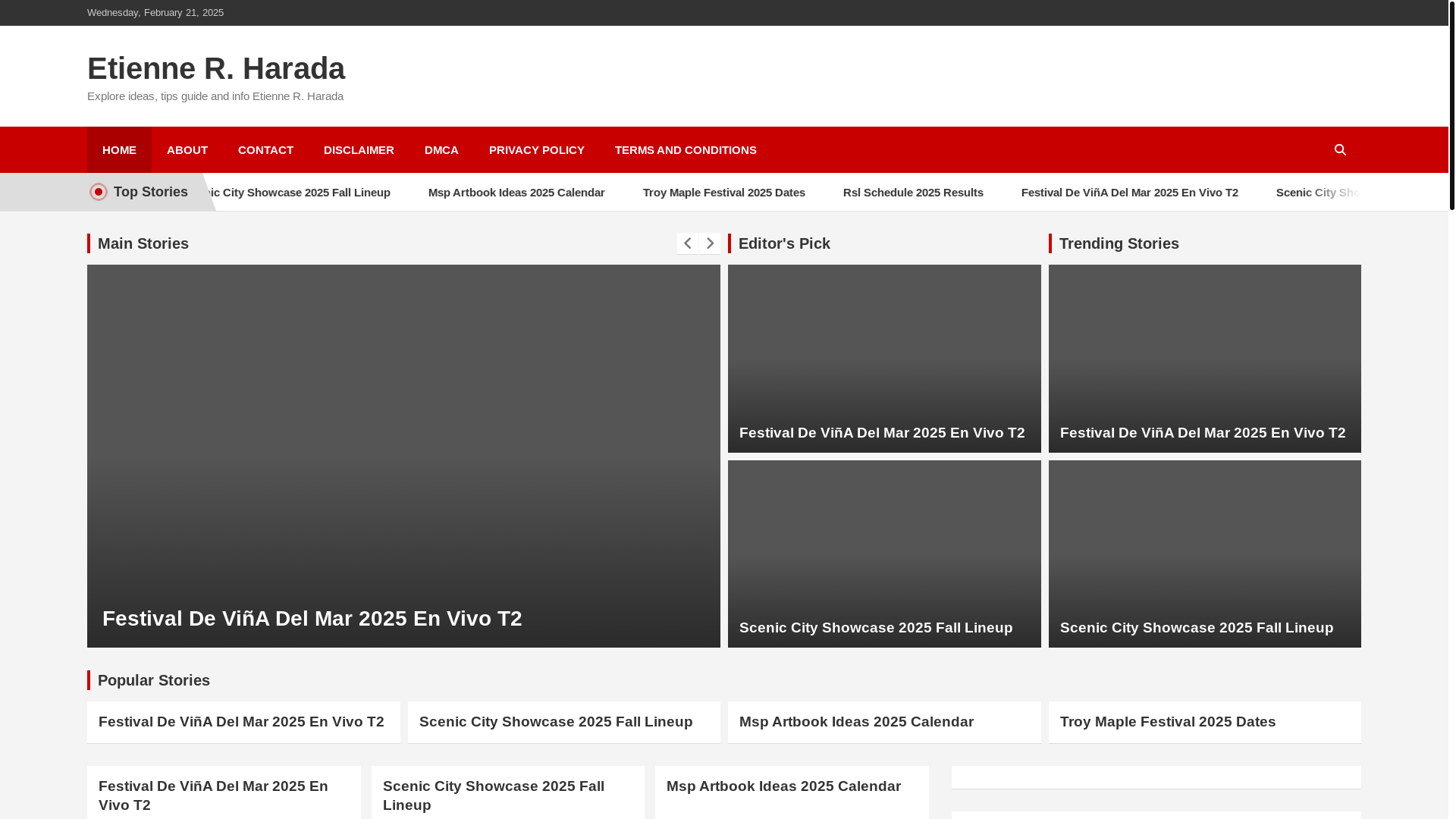
Task: Advance to next slide in Main Stories
Action: tap(710, 243)
